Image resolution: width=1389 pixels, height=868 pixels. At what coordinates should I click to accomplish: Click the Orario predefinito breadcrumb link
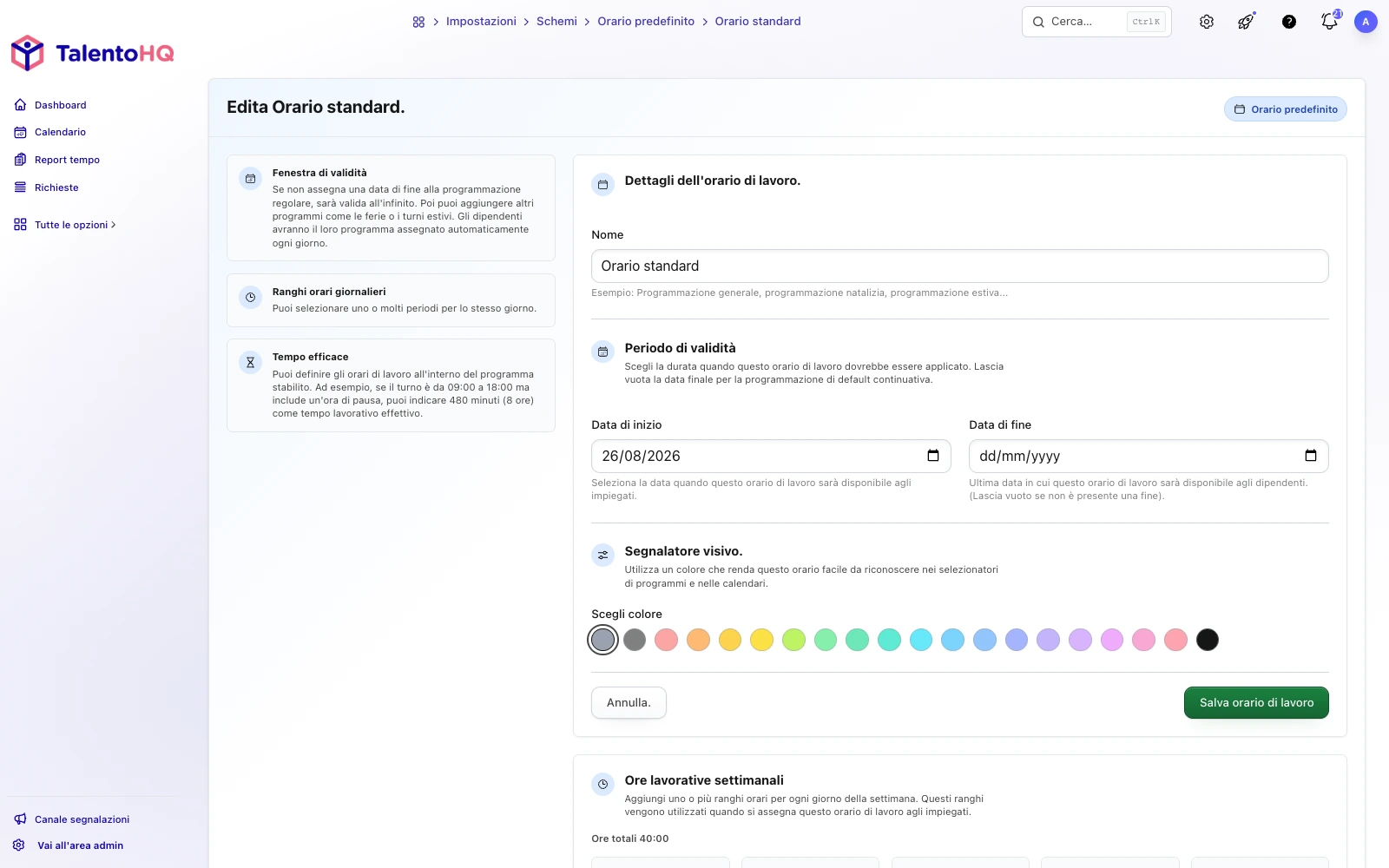point(646,22)
